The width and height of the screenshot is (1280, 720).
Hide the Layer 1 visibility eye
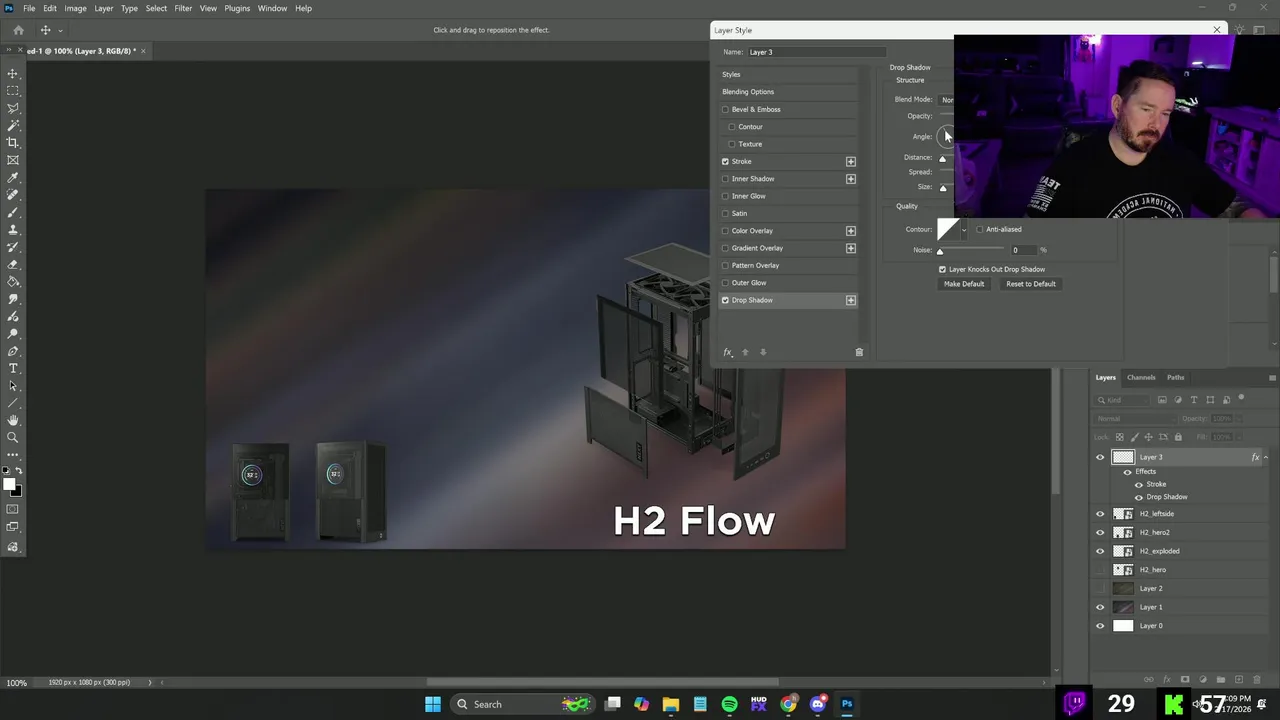click(x=1100, y=607)
